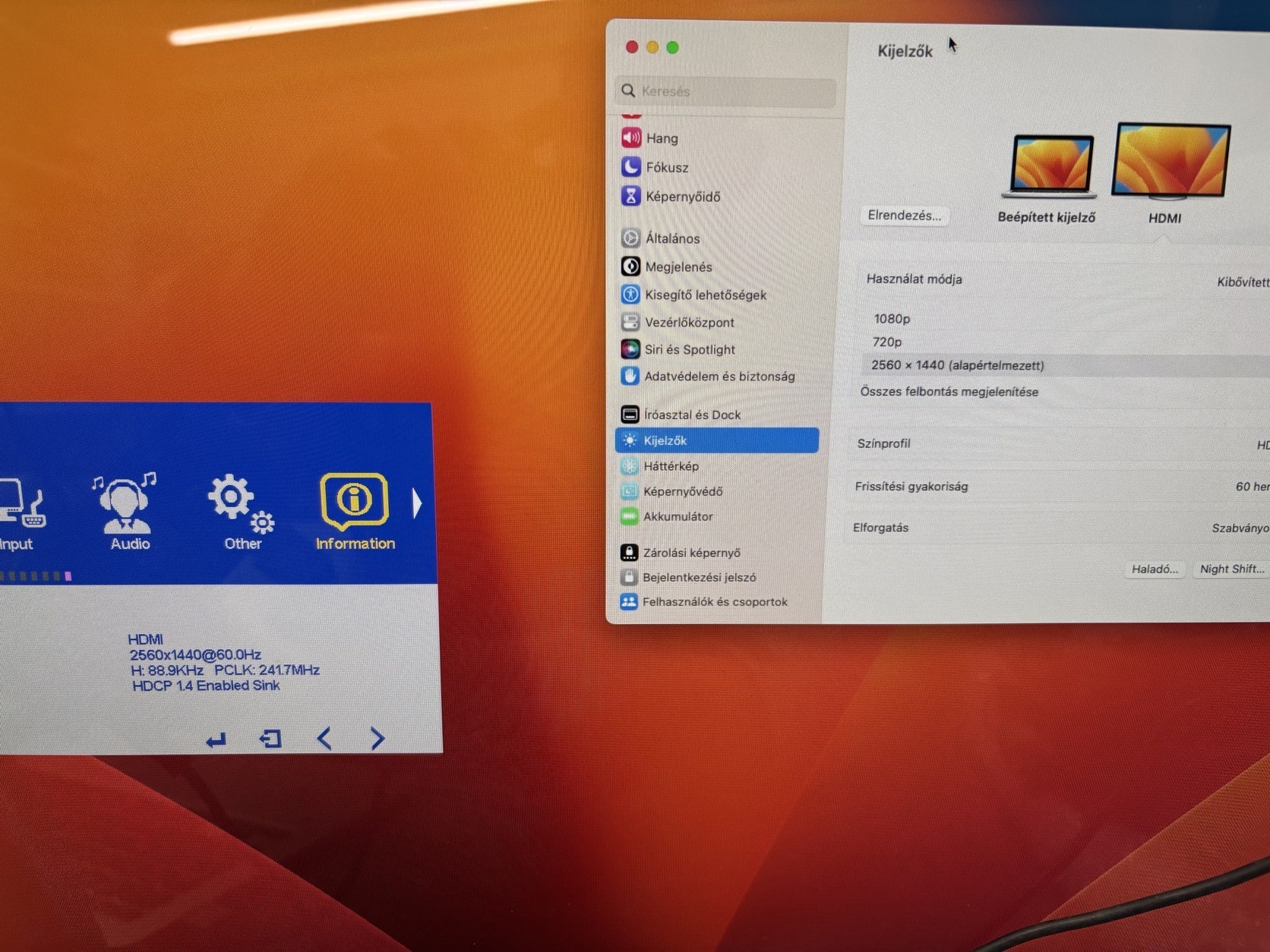1270x952 pixels.
Task: Click the OSD exit icon
Action: [270, 739]
